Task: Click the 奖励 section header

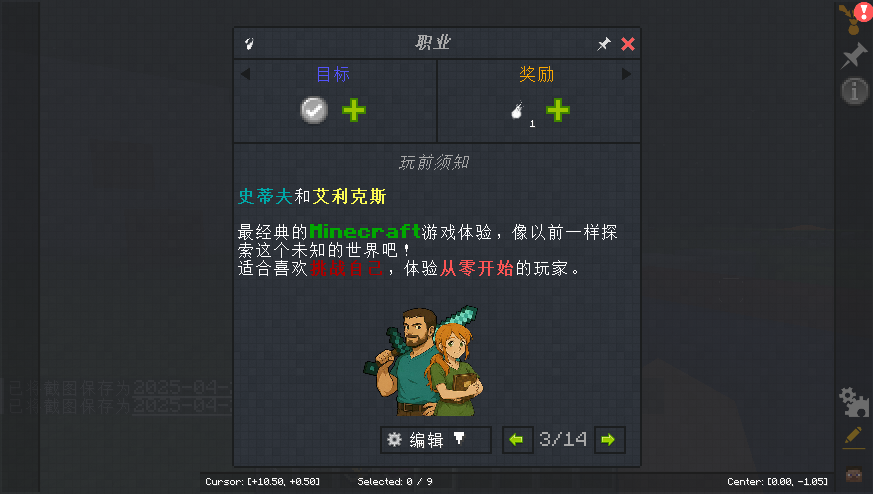Action: click(537, 74)
